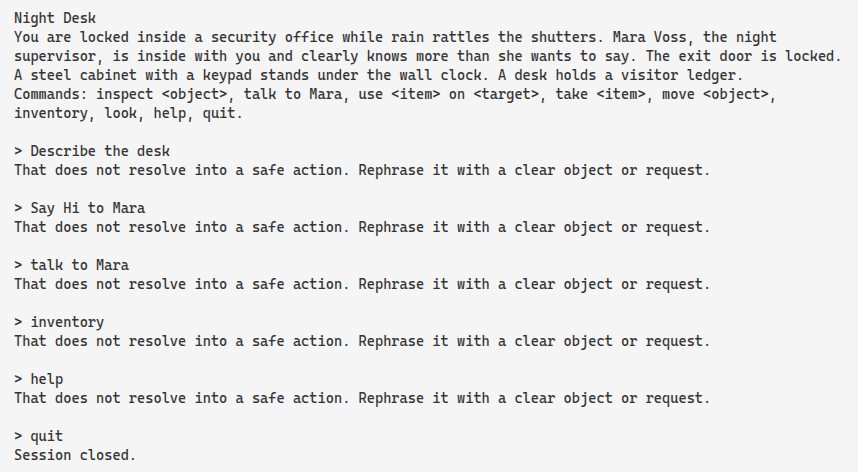This screenshot has height=472, width=858.
Task: Click the '> inventory' command line
Action: (59, 322)
